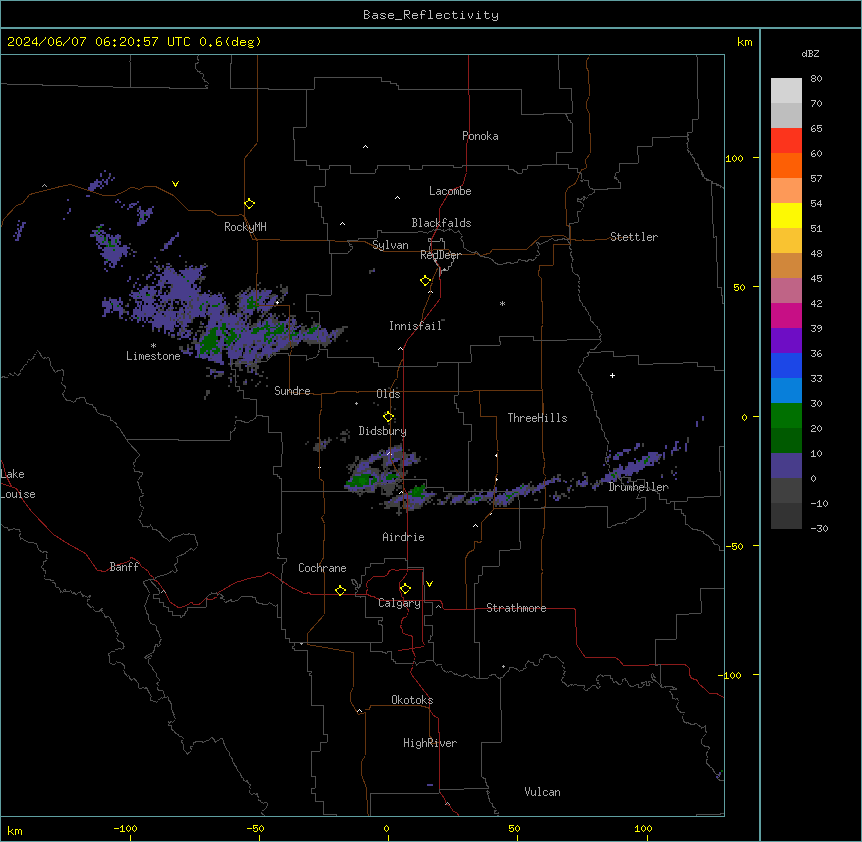Click the Airdrie city label

403,537
